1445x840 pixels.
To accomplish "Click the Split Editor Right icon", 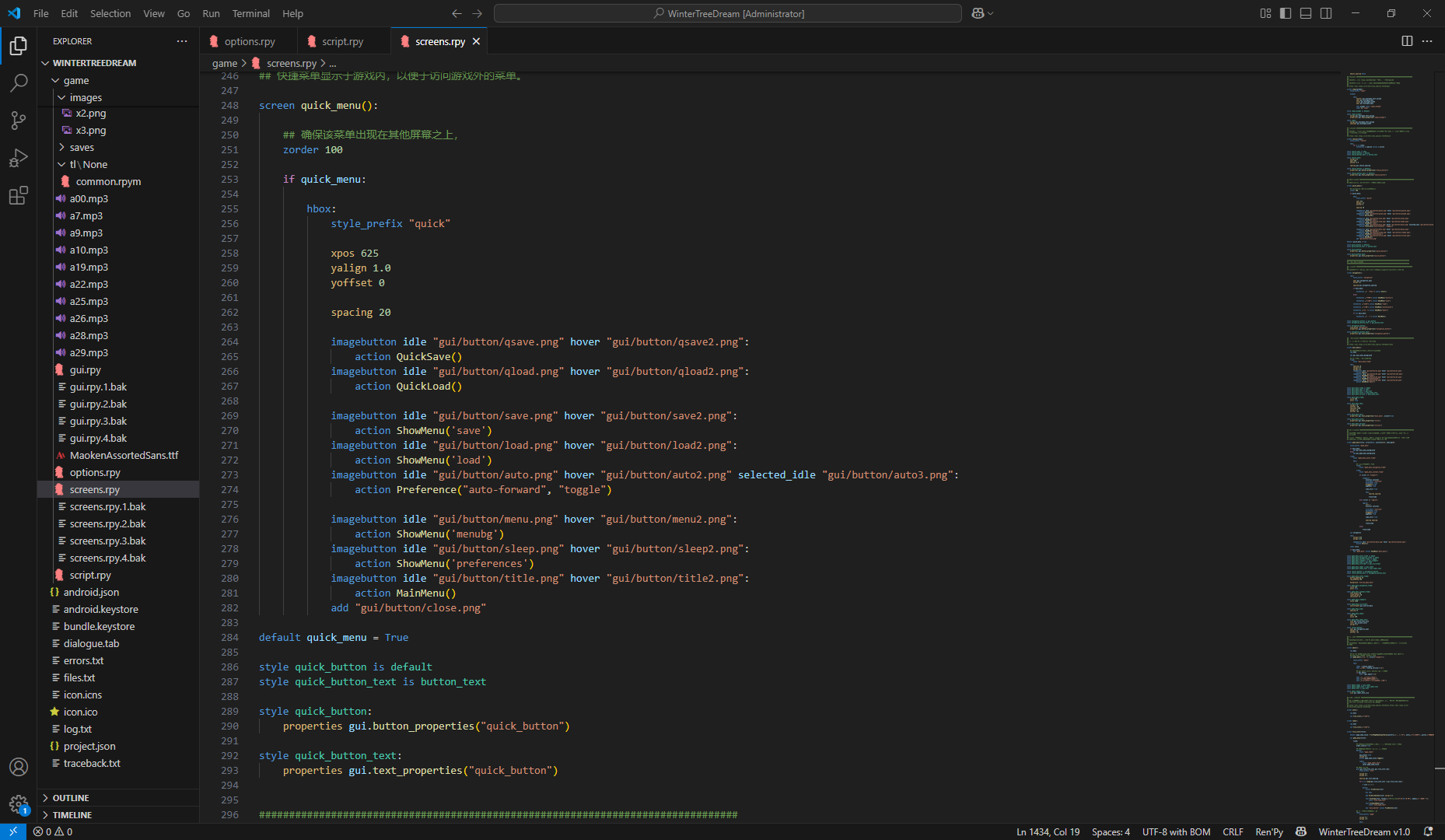I will click(1407, 41).
